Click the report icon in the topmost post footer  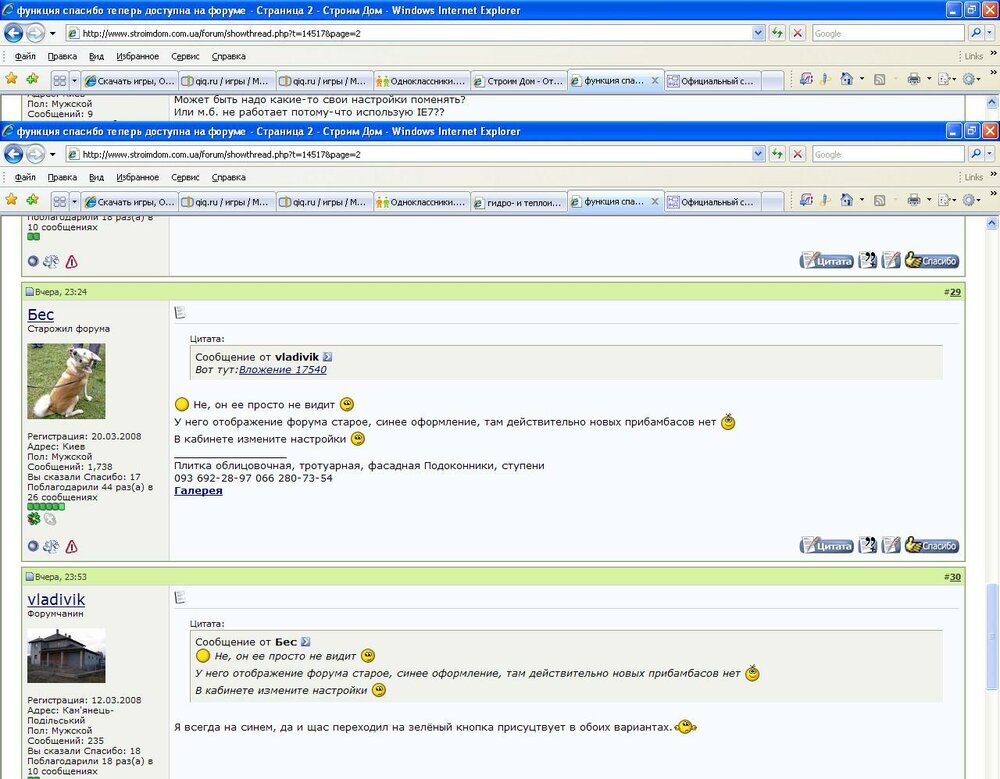[x=71, y=262]
